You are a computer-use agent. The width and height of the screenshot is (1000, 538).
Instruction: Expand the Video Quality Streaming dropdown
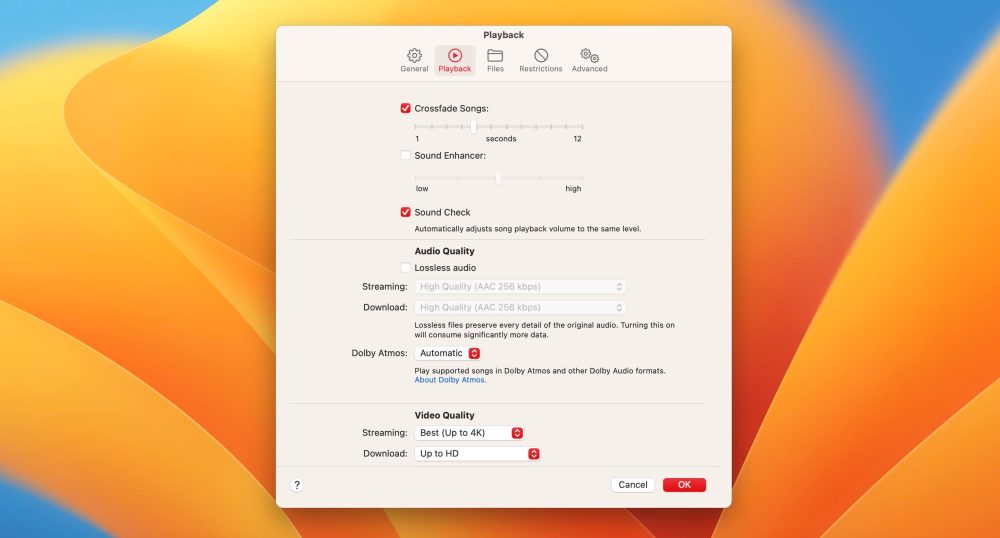[469, 433]
